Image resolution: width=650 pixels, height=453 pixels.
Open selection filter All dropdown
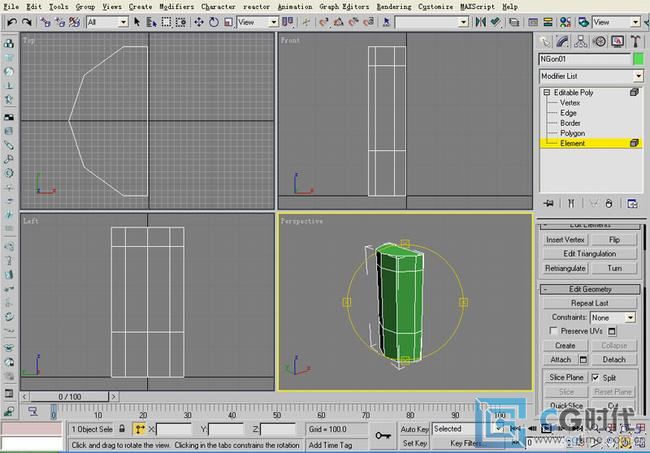[x=107, y=22]
